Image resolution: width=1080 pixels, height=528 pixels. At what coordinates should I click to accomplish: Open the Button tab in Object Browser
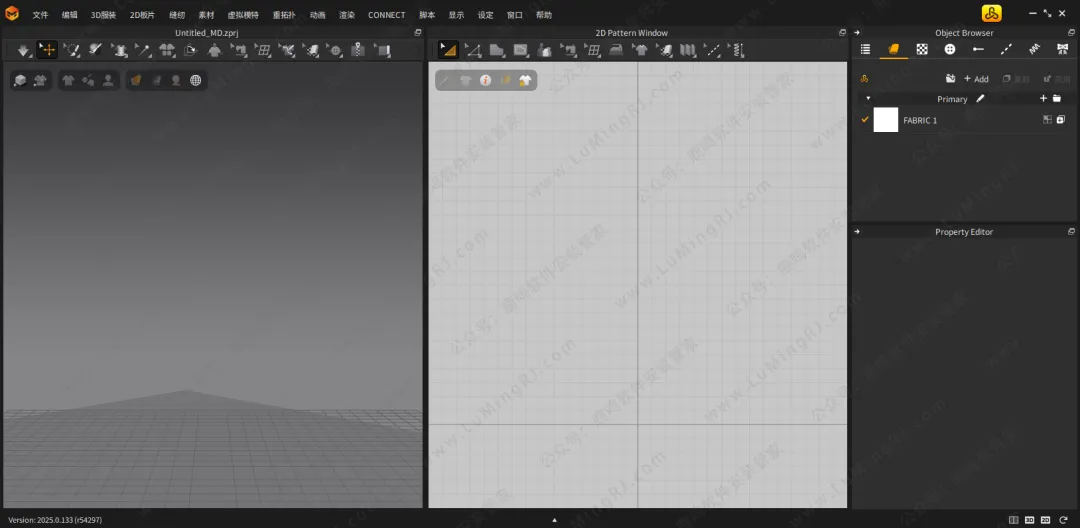point(950,49)
